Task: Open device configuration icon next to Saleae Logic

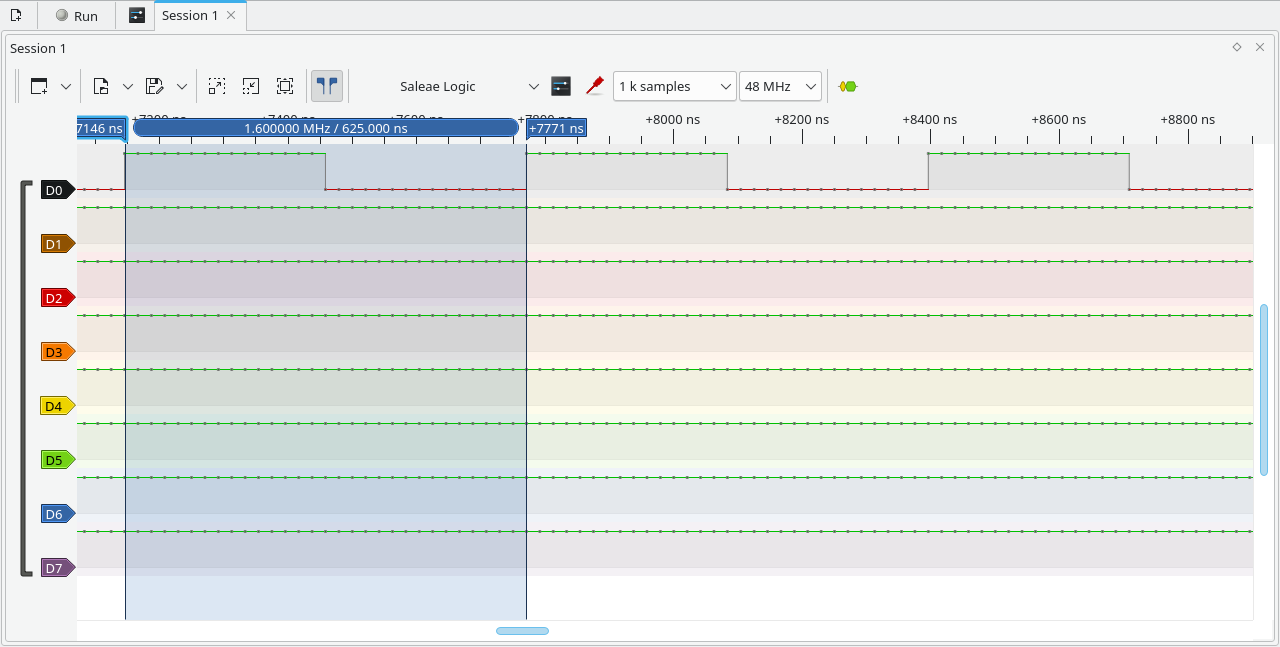Action: pos(561,86)
